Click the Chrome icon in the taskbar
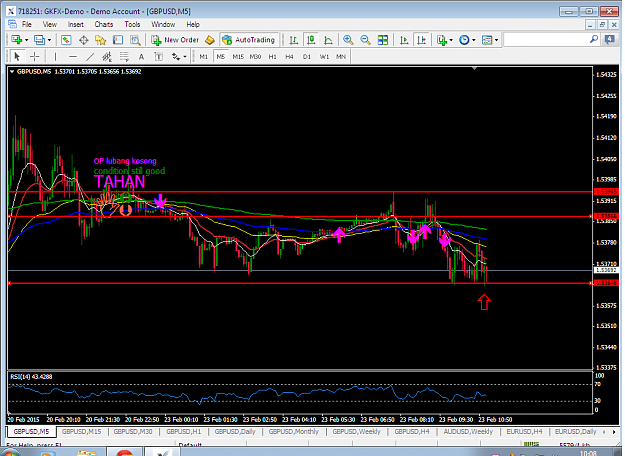The image size is (625, 456). [x=124, y=453]
